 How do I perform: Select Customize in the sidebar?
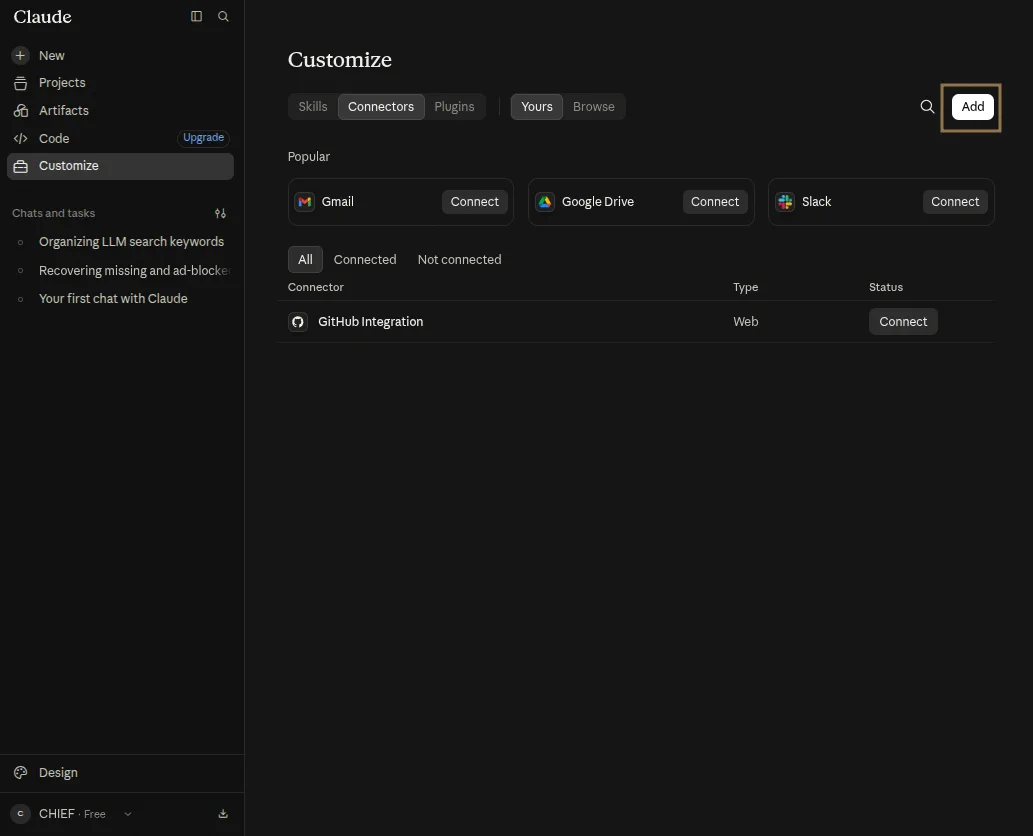pos(120,166)
